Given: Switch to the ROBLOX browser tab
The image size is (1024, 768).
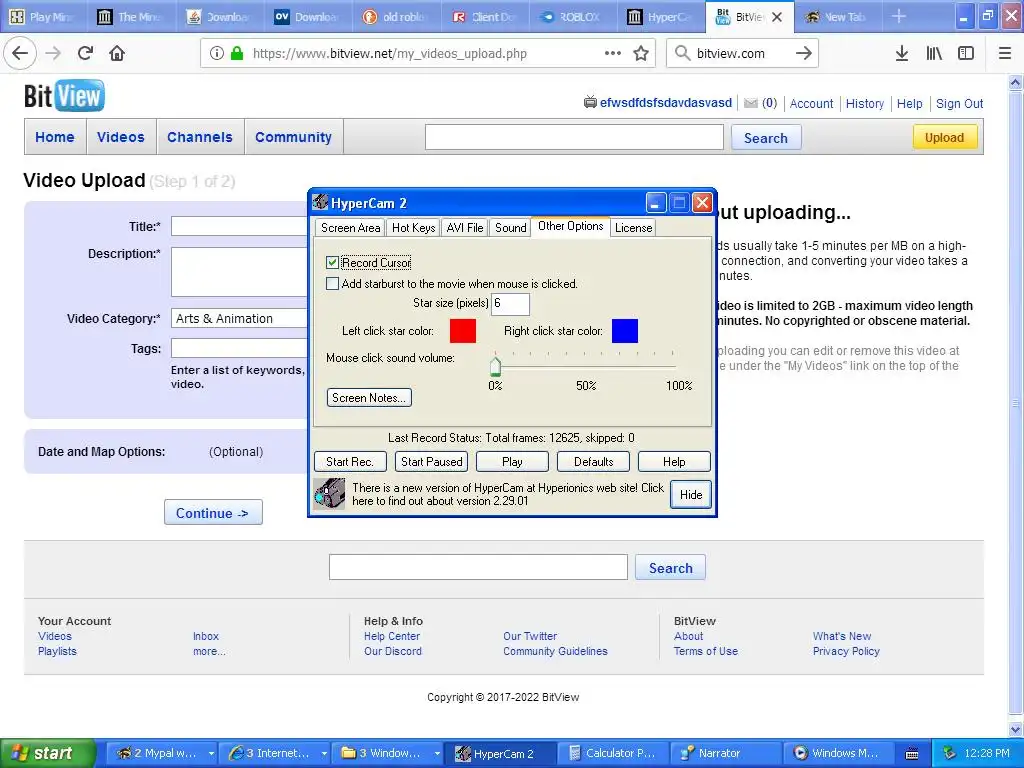Looking at the screenshot, I should [574, 17].
